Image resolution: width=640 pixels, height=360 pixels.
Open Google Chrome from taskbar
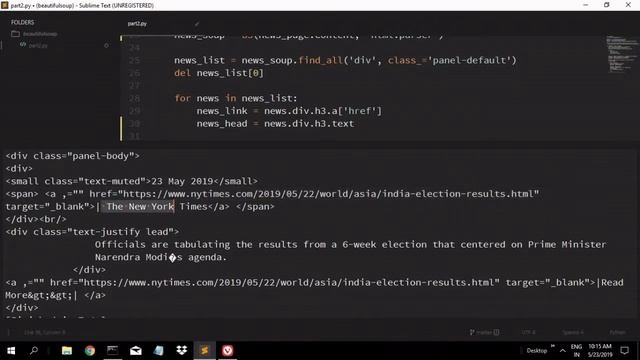(90, 351)
